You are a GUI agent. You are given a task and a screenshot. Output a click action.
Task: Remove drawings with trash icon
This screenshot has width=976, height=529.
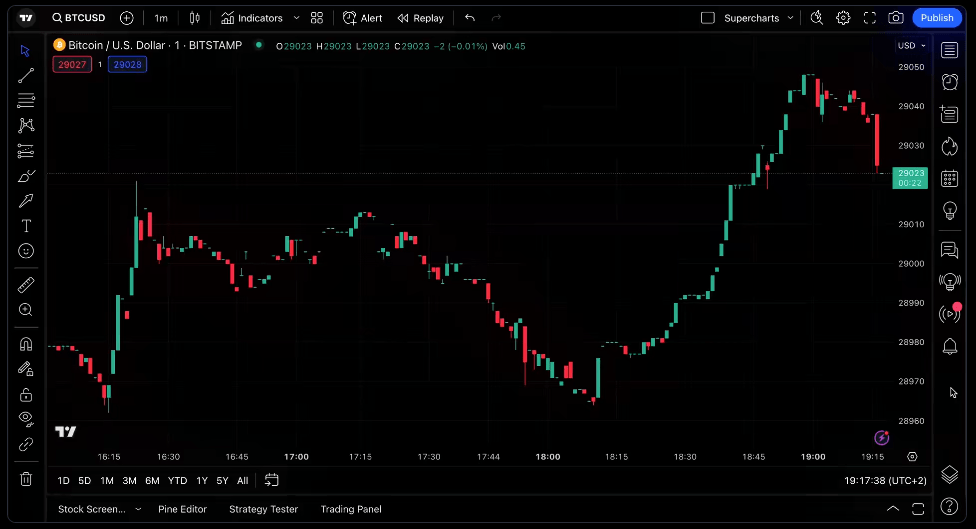pyautogui.click(x=26, y=479)
